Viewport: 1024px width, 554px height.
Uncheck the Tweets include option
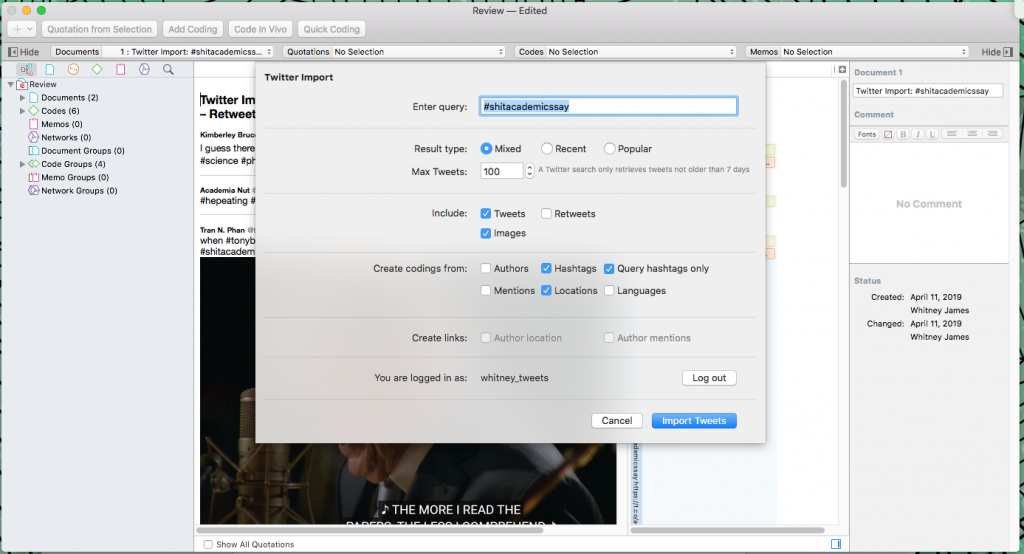[x=485, y=214]
